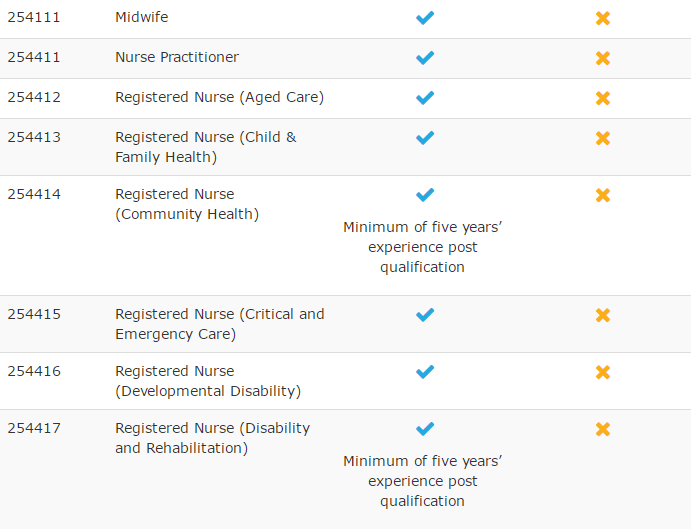Click the occupation code 254415
Image resolution: width=692 pixels, height=529 pixels.
[x=34, y=314]
